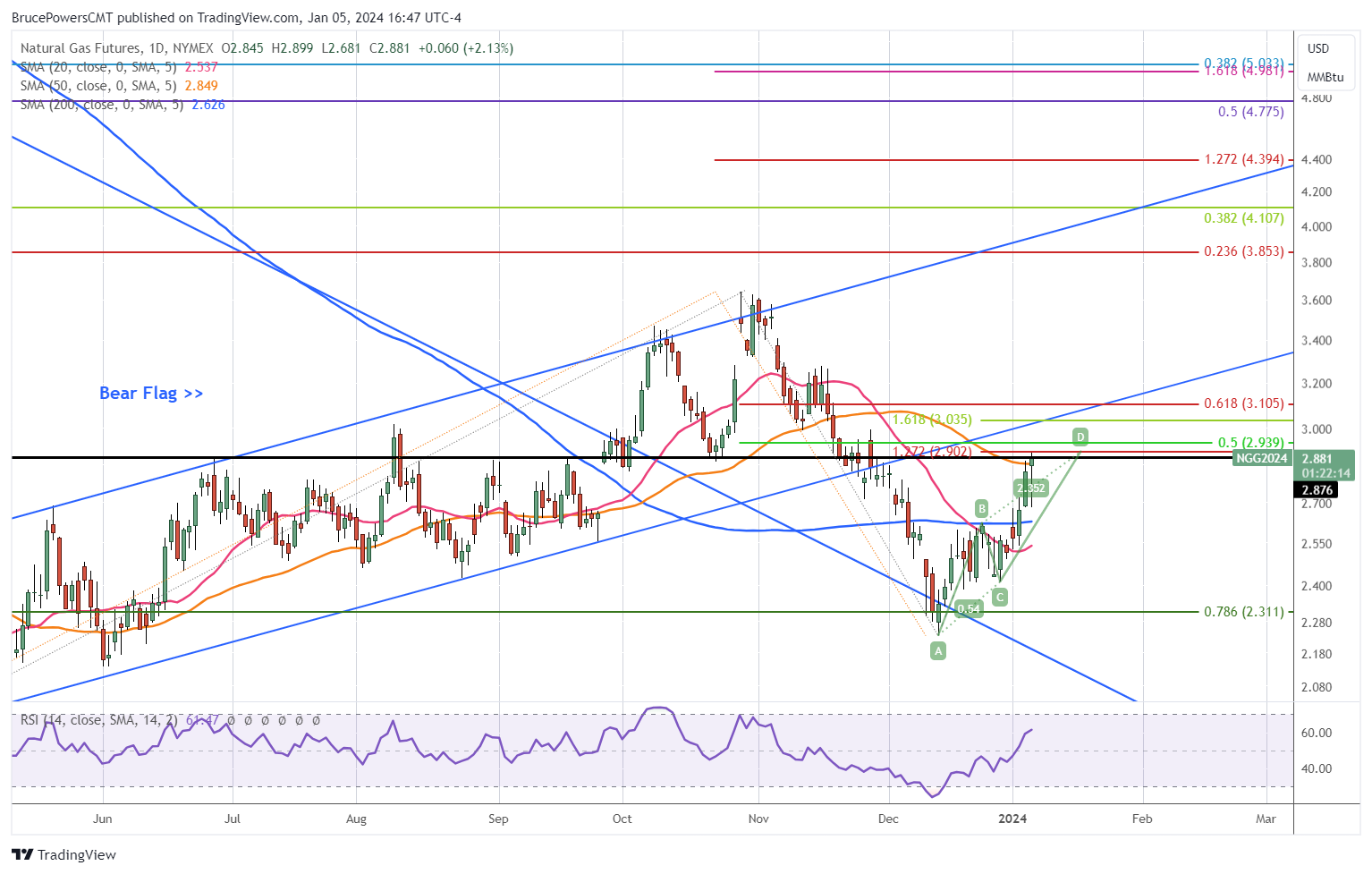Select the green pattern point B marker
The width and height of the screenshot is (1372, 874).
pos(981,508)
